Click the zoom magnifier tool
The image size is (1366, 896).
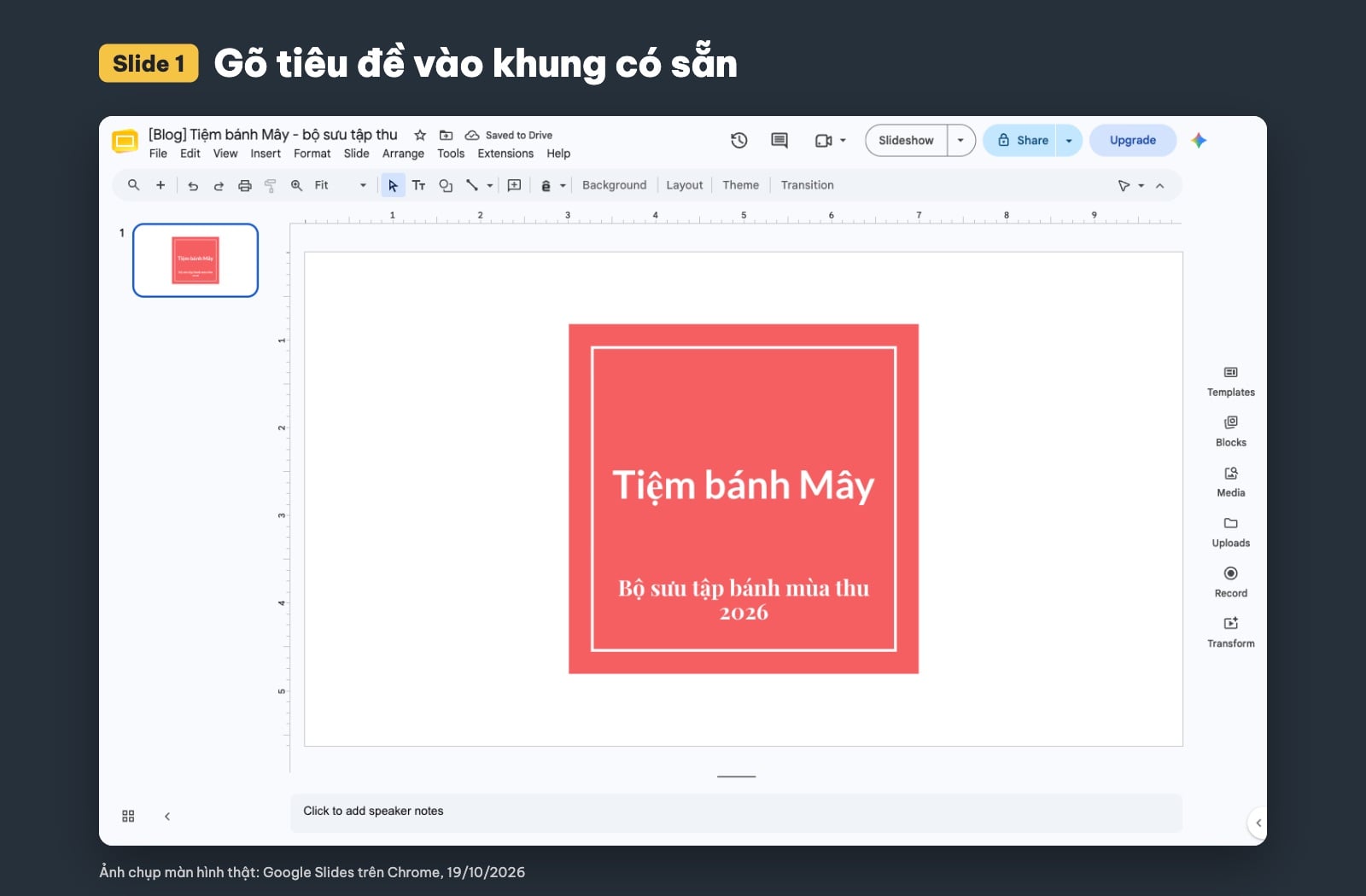tap(296, 185)
